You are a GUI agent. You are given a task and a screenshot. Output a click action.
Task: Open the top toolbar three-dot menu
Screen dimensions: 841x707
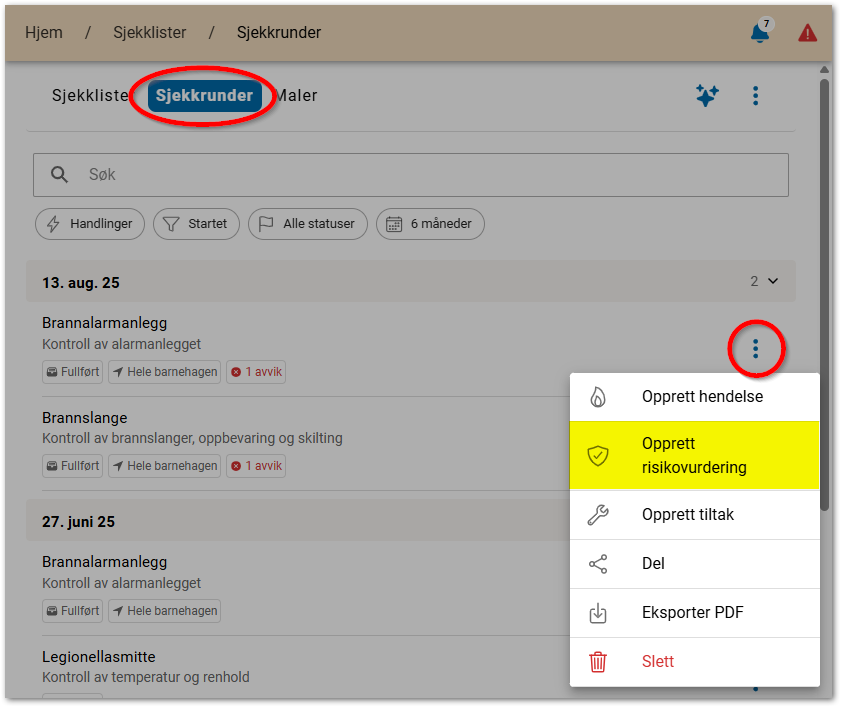[755, 96]
